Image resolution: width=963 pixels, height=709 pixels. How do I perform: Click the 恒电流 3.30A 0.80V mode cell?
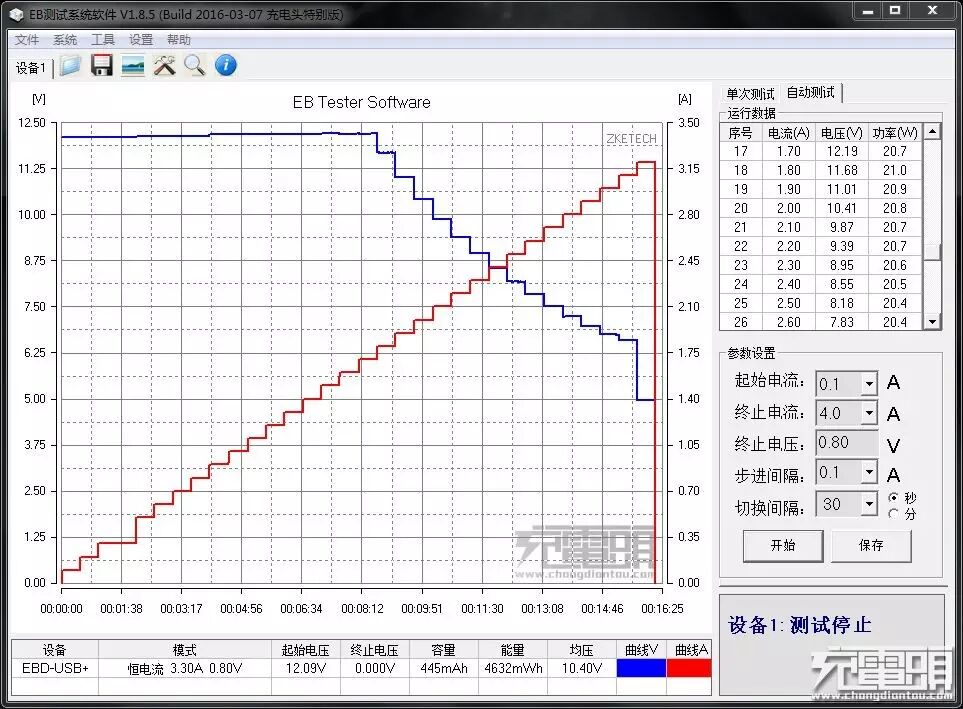pos(185,668)
